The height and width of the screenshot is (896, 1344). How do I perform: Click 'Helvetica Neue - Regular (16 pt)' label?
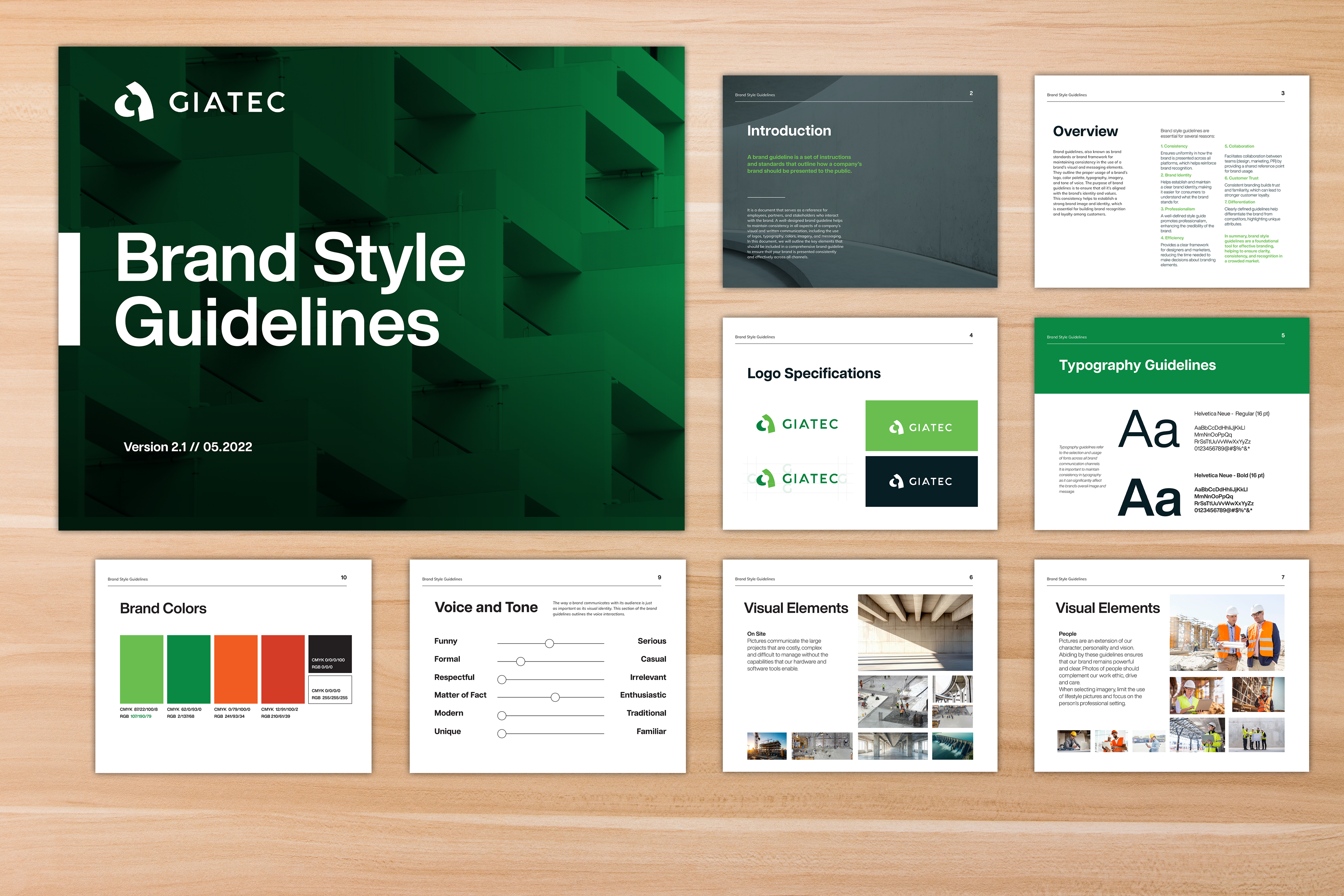coord(1231,414)
